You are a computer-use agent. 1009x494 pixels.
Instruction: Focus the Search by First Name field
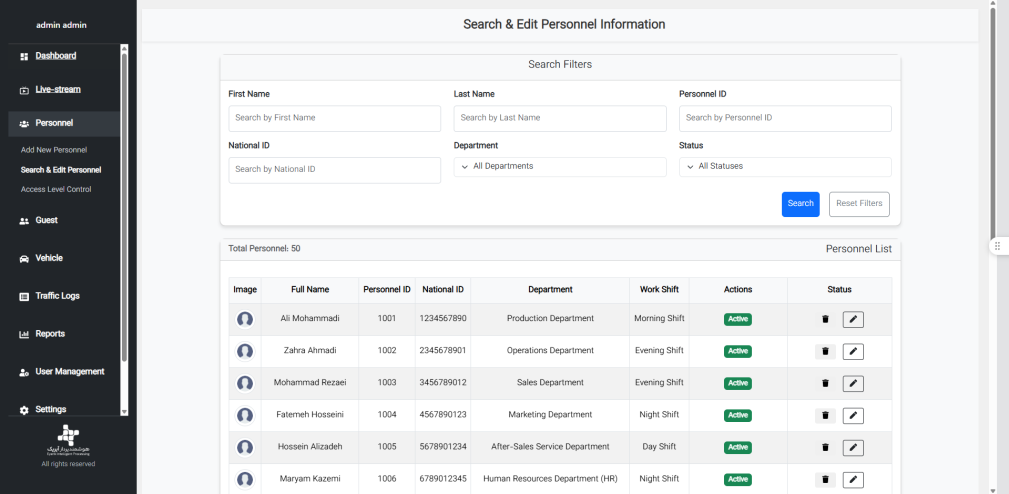pyautogui.click(x=334, y=118)
